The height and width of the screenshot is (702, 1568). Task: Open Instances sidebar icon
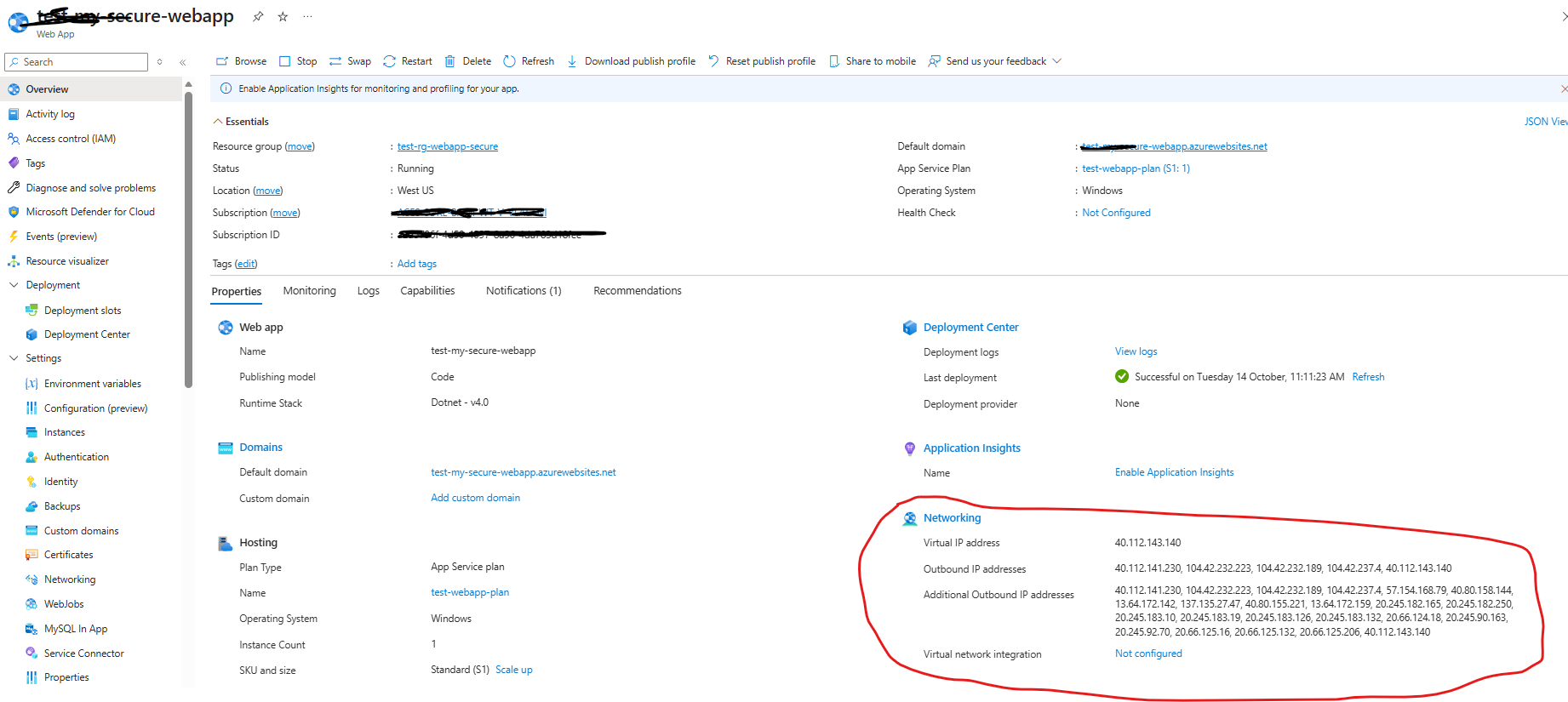click(x=31, y=432)
